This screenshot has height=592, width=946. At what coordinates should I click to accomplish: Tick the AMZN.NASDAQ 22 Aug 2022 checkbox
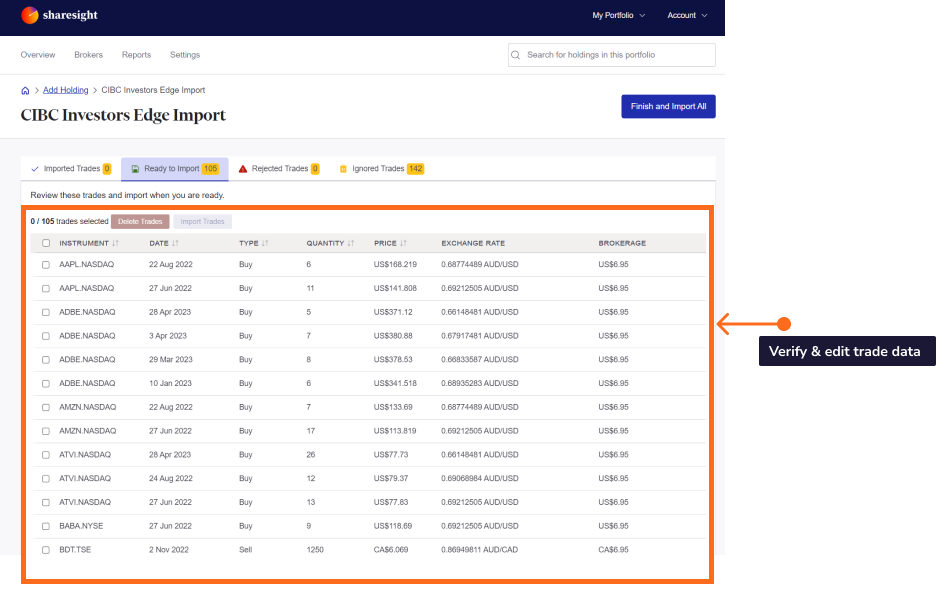(46, 407)
